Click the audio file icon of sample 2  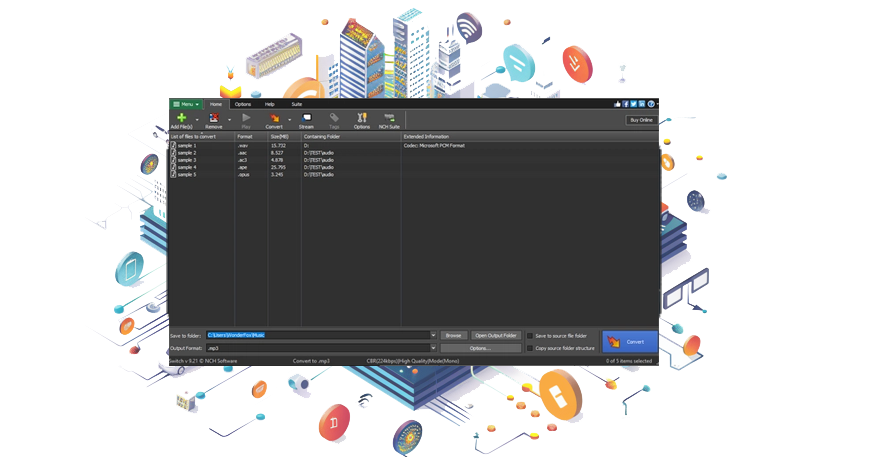pyautogui.click(x=173, y=153)
